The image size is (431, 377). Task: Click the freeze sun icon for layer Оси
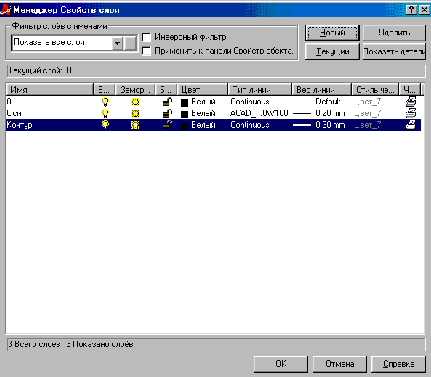tap(135, 113)
